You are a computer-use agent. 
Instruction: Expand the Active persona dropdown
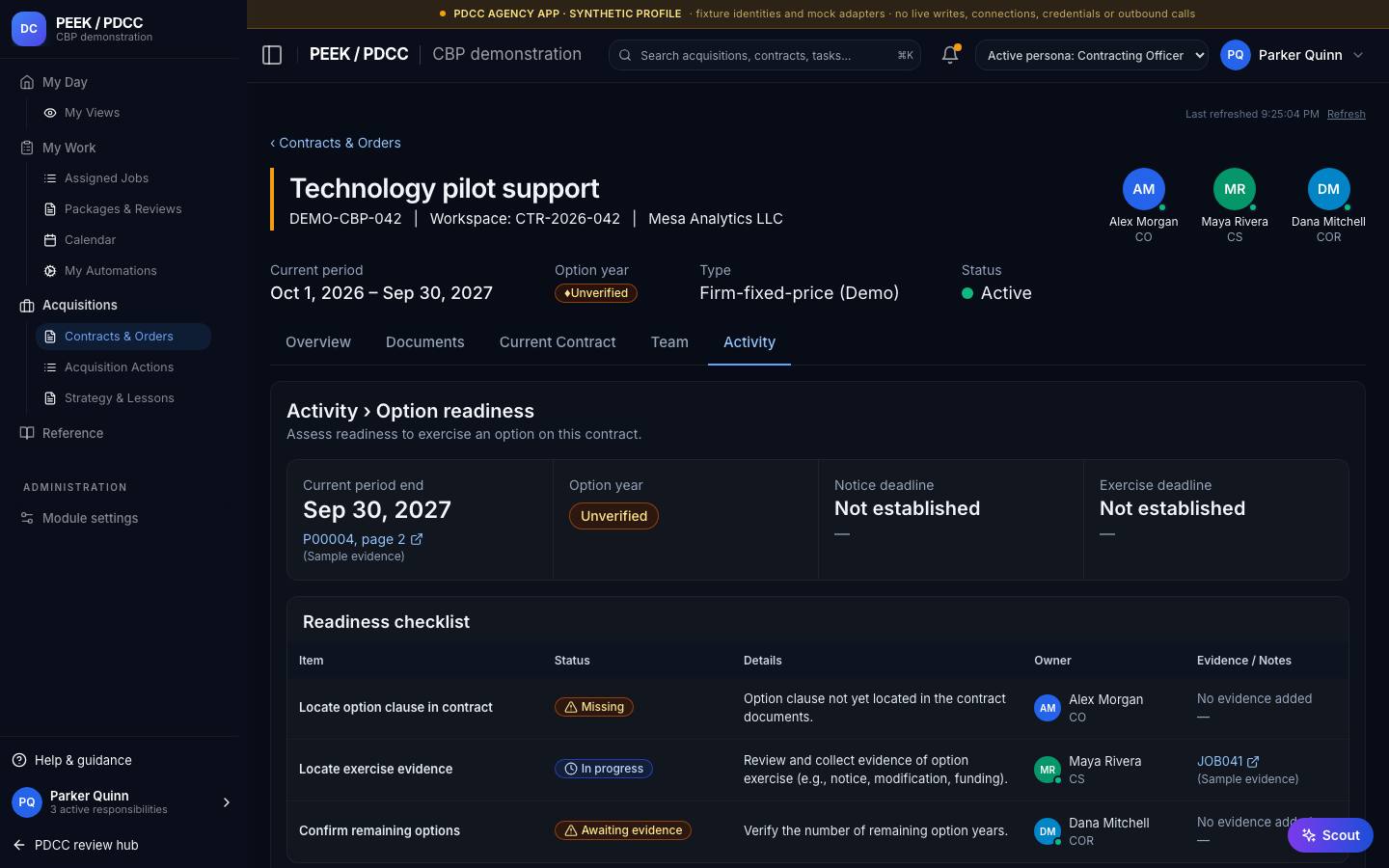[1092, 55]
